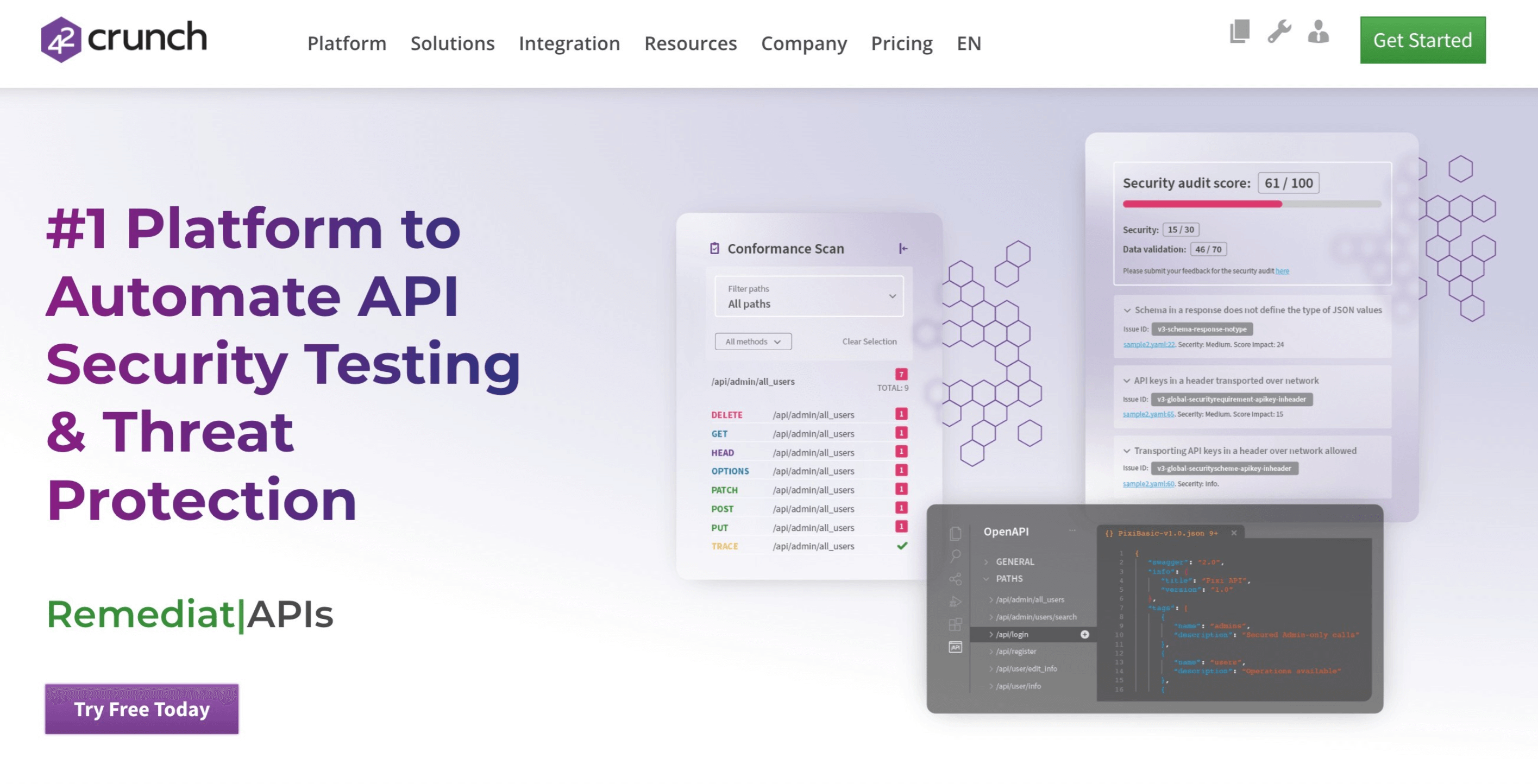Click Clear Selection in Conformance Scan

869,342
